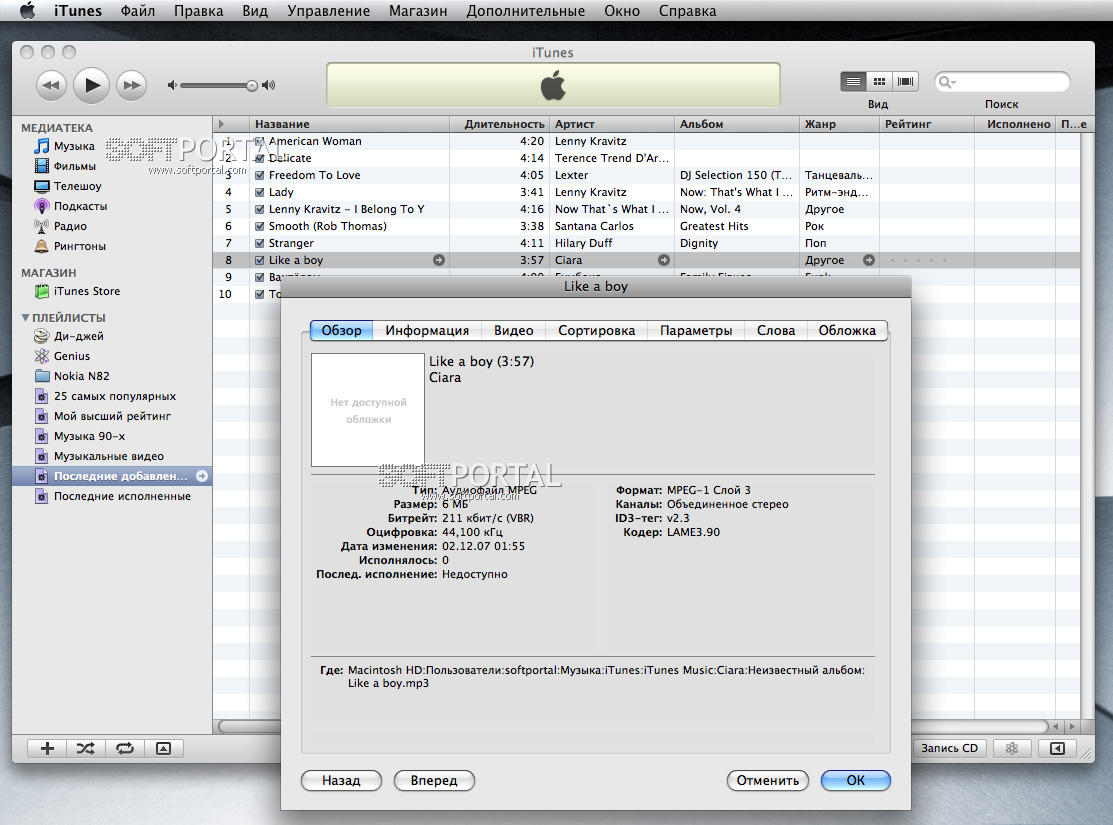The height and width of the screenshot is (825, 1113).
Task: Click the previous track rewind button
Action: point(51,85)
